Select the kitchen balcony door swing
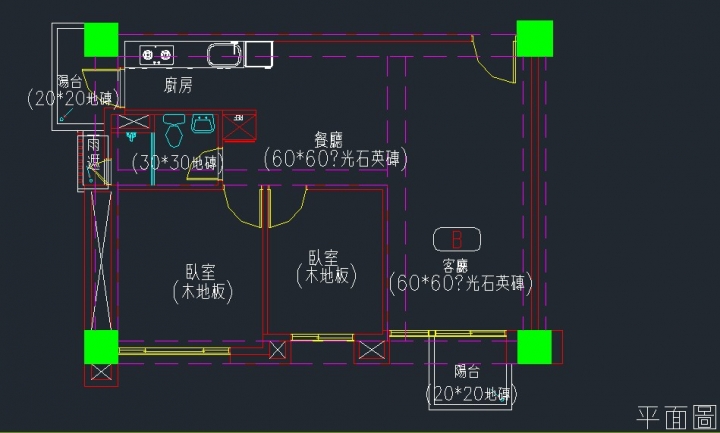 (x=103, y=88)
